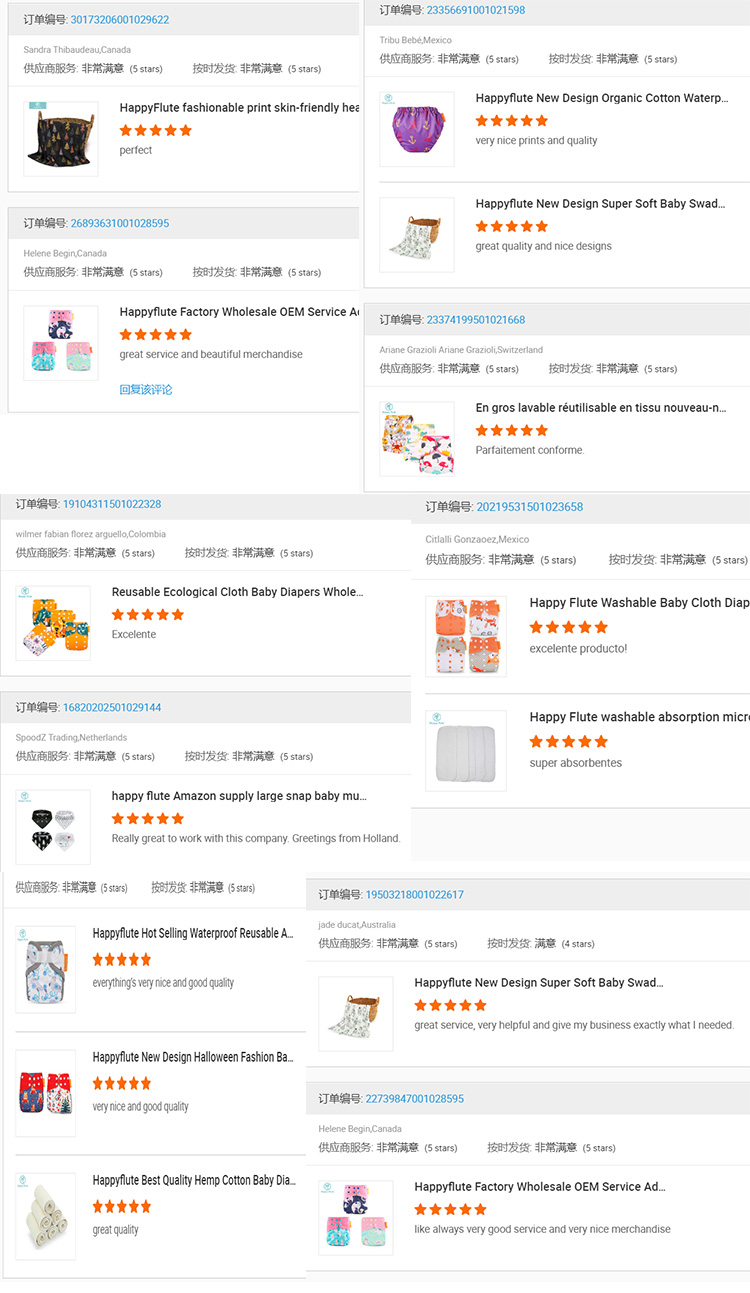The width and height of the screenshot is (750, 1293).
Task: View thumbnail of the black printed diaper bag
Action: [x=60, y=138]
